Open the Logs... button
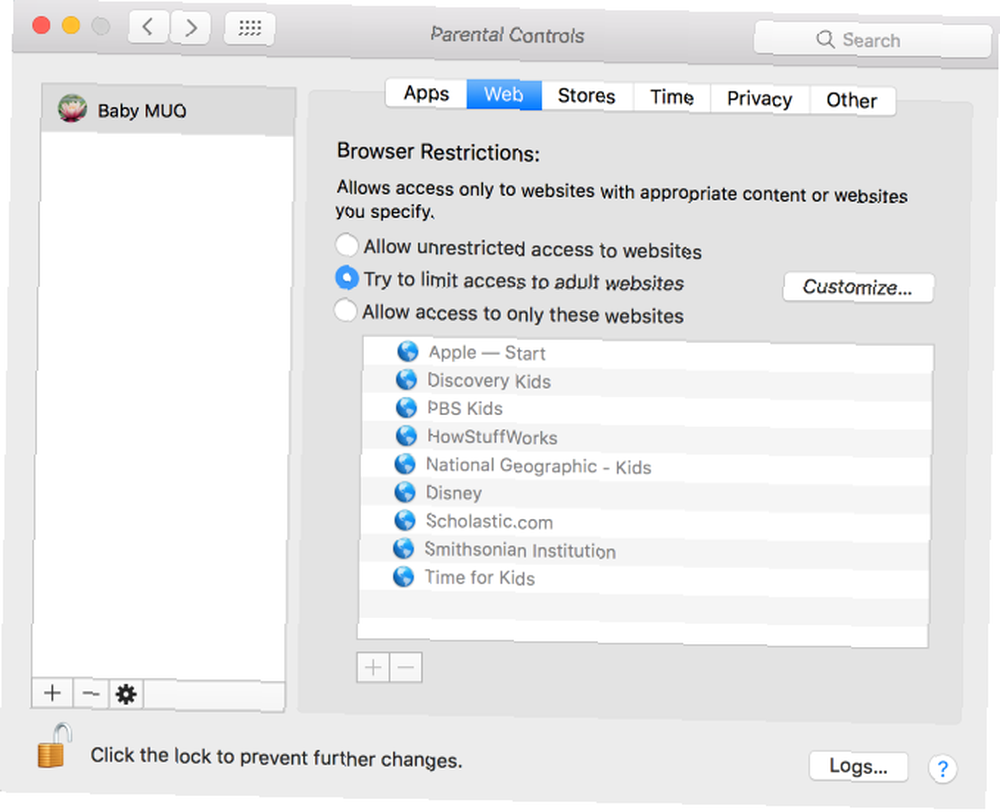Image resolution: width=1000 pixels, height=812 pixels. click(858, 766)
